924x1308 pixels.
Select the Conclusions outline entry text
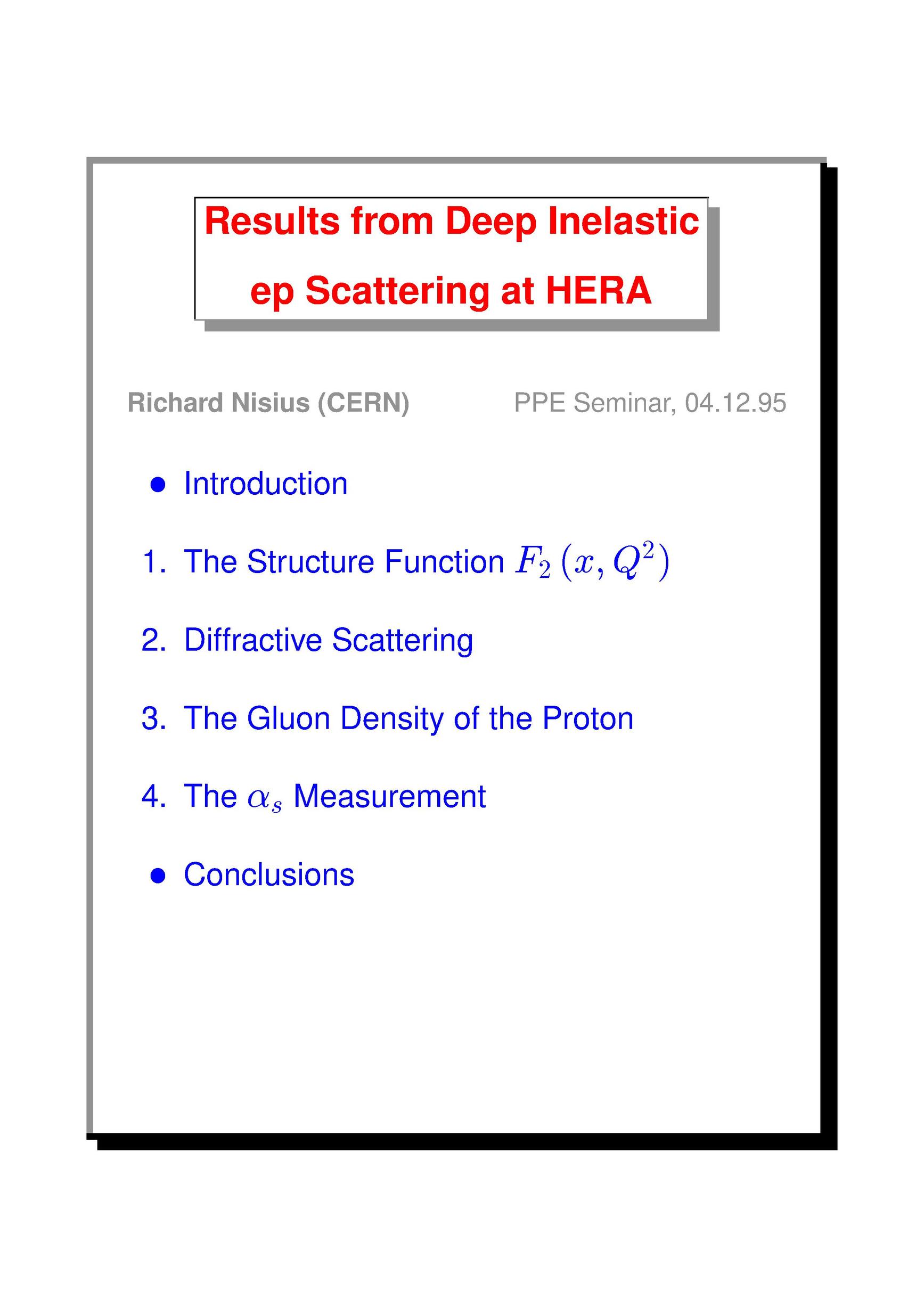point(269,874)
